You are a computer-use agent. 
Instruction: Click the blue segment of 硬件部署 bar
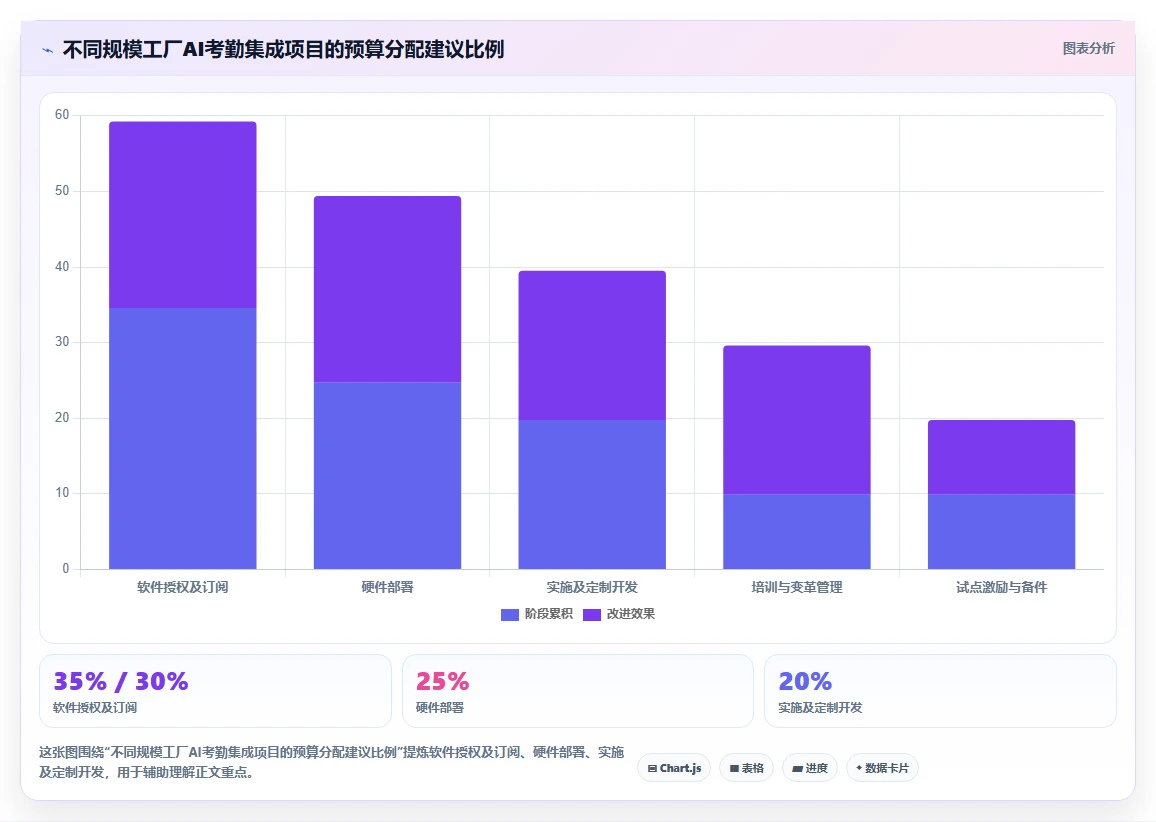pyautogui.click(x=387, y=476)
